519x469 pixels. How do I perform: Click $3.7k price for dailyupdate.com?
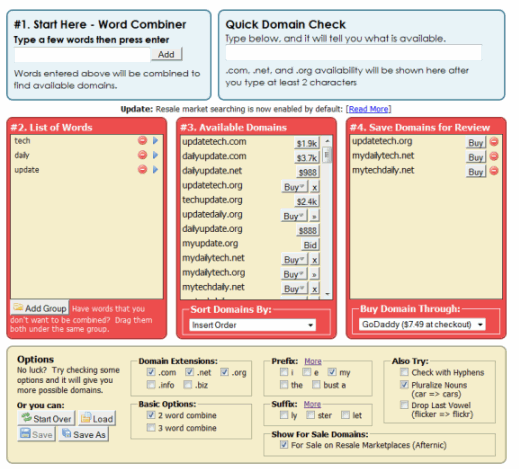[x=307, y=158]
